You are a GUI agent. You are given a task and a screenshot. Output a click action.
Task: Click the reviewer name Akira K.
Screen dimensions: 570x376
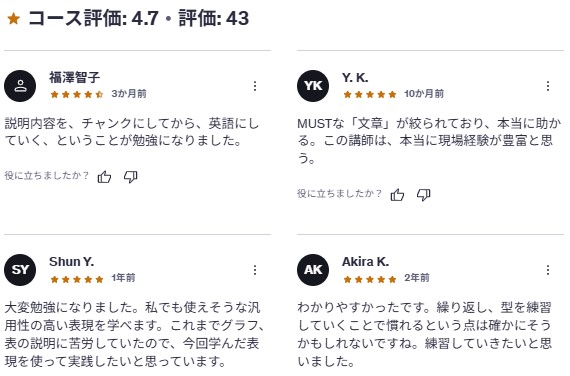pyautogui.click(x=365, y=261)
